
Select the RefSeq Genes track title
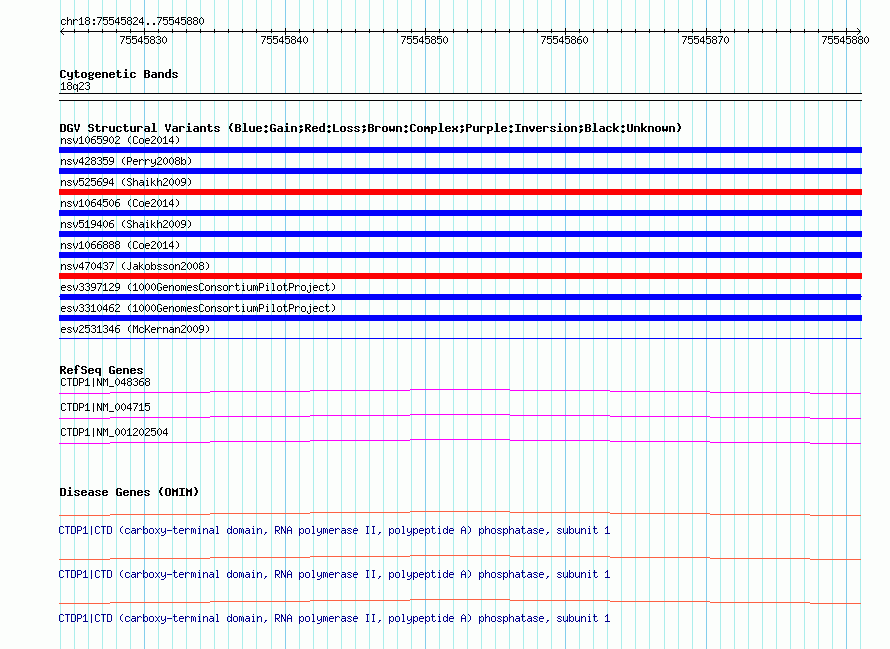pyautogui.click(x=101, y=370)
